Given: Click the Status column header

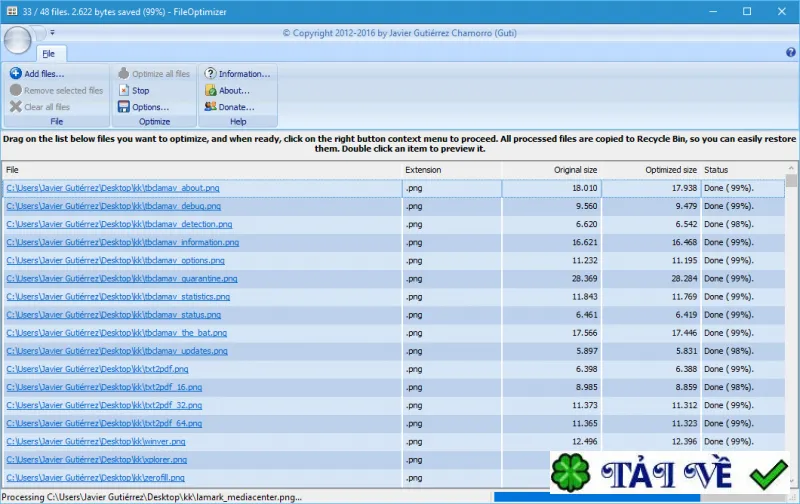Looking at the screenshot, I should (716, 170).
